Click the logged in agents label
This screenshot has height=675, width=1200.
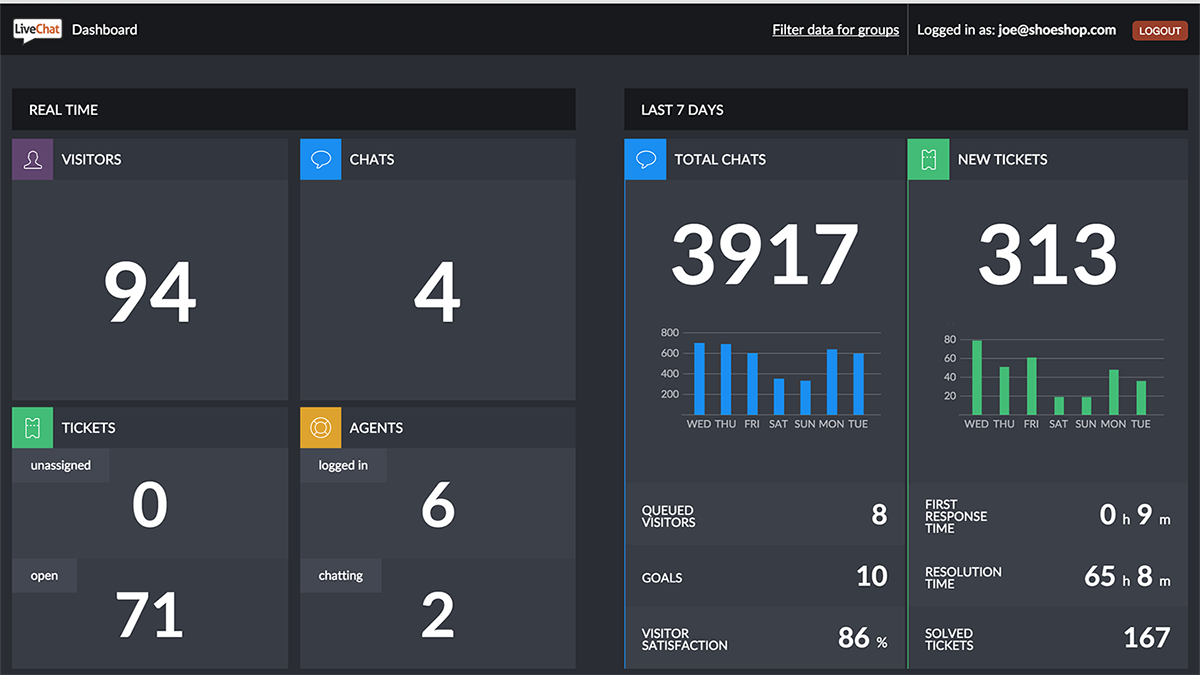point(343,466)
